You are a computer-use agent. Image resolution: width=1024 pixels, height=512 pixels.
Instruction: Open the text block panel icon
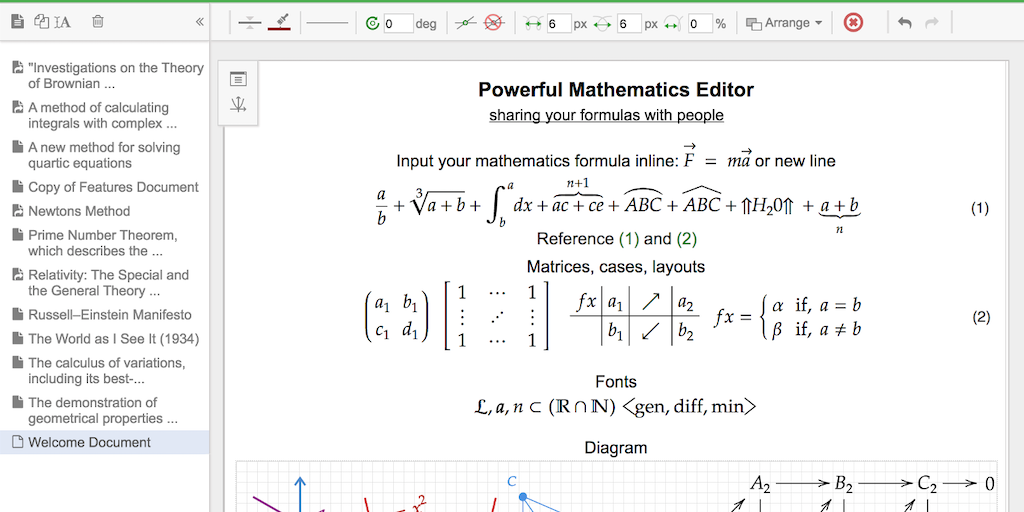coord(238,80)
